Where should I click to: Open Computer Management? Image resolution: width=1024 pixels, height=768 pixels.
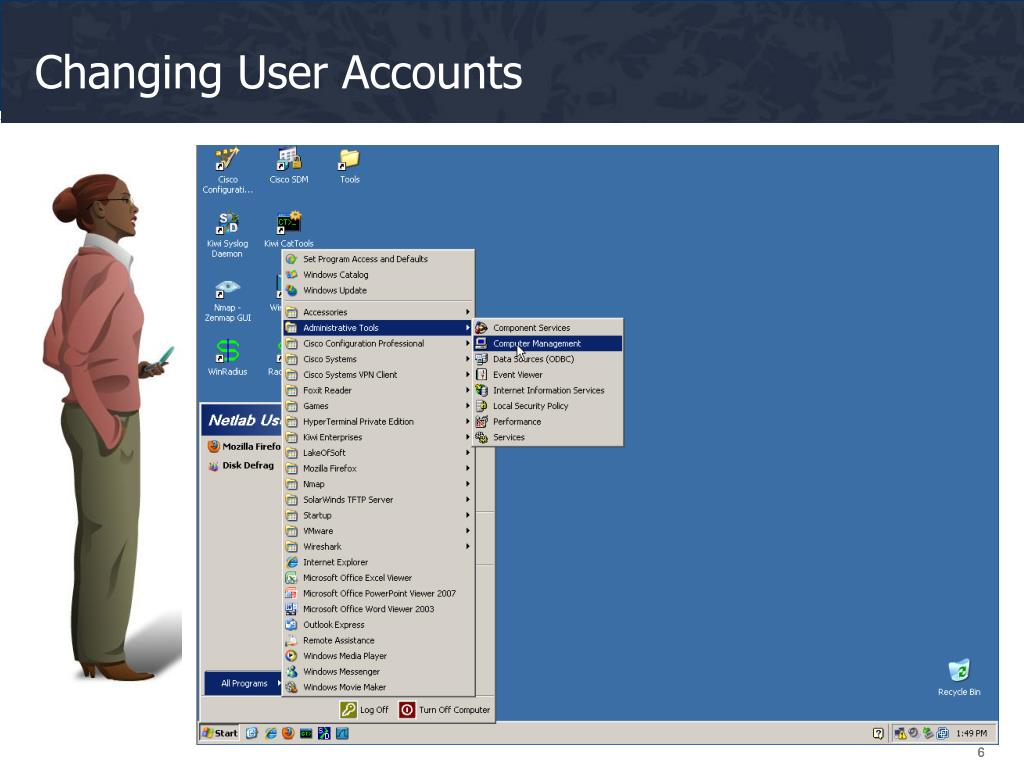click(x=548, y=344)
